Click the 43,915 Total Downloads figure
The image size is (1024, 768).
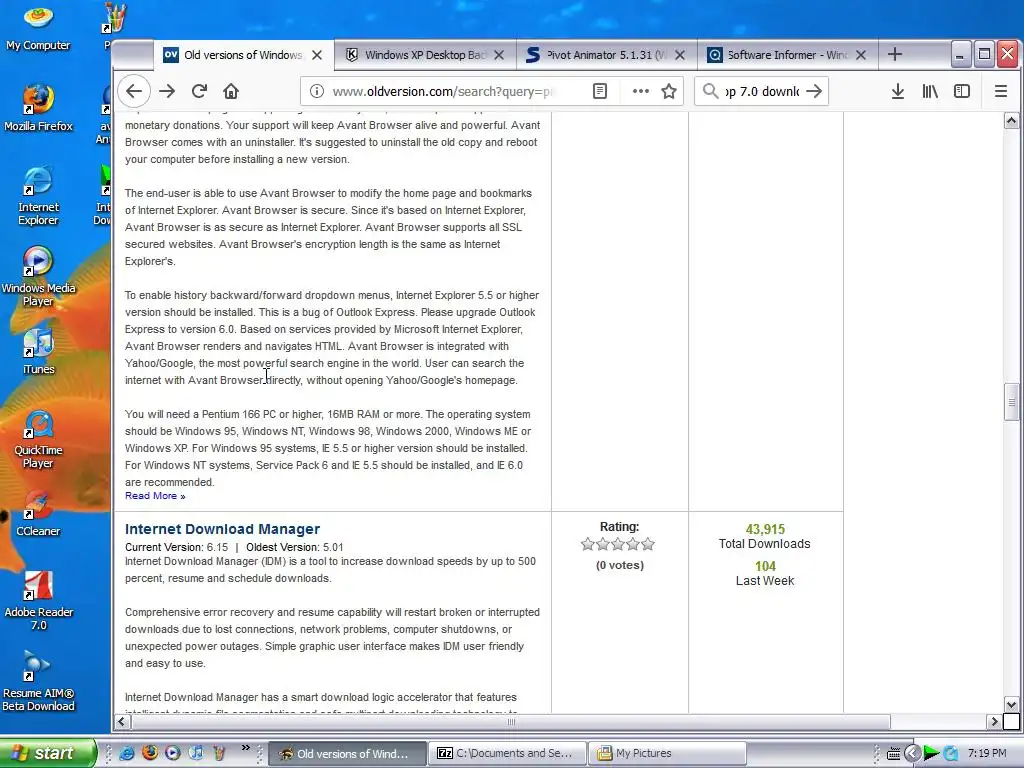pos(765,530)
